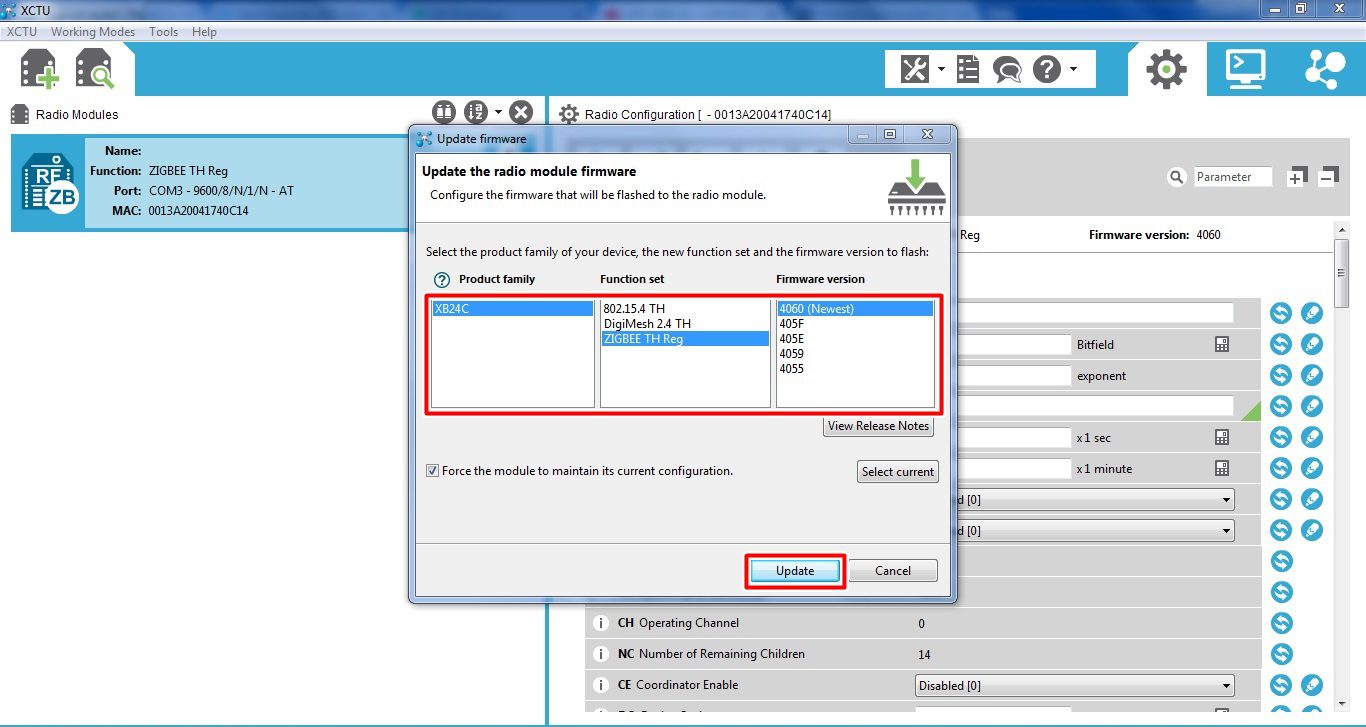Show info for NC Number of Remaining Children
The width and height of the screenshot is (1366, 727).
pyautogui.click(x=601, y=654)
